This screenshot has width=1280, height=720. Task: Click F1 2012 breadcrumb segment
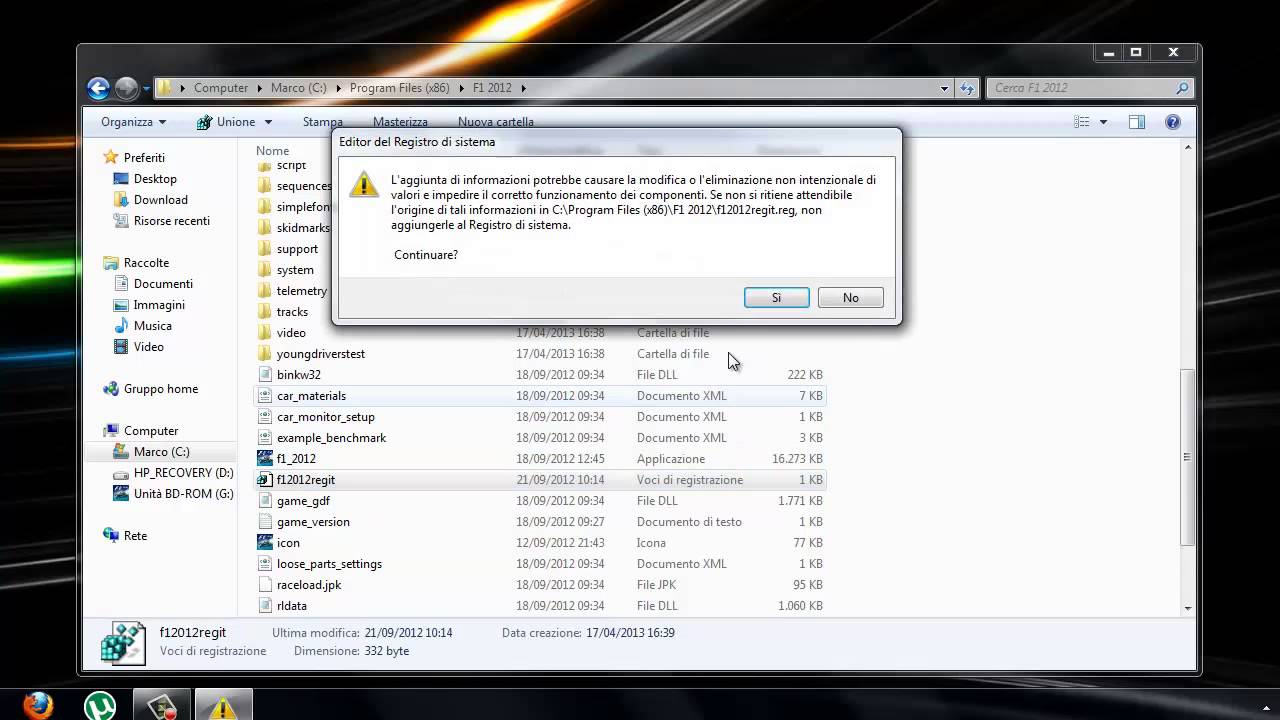pyautogui.click(x=492, y=88)
